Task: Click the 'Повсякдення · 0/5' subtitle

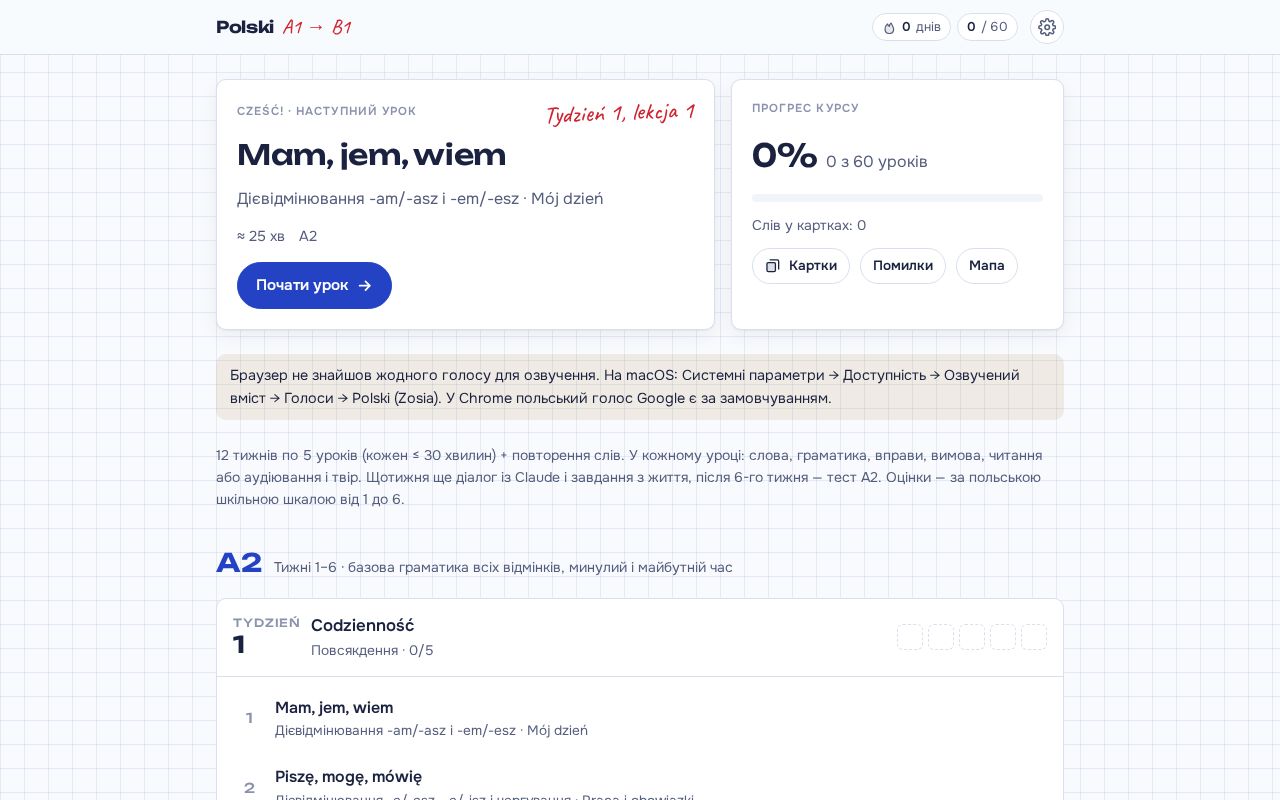Action: (372, 650)
